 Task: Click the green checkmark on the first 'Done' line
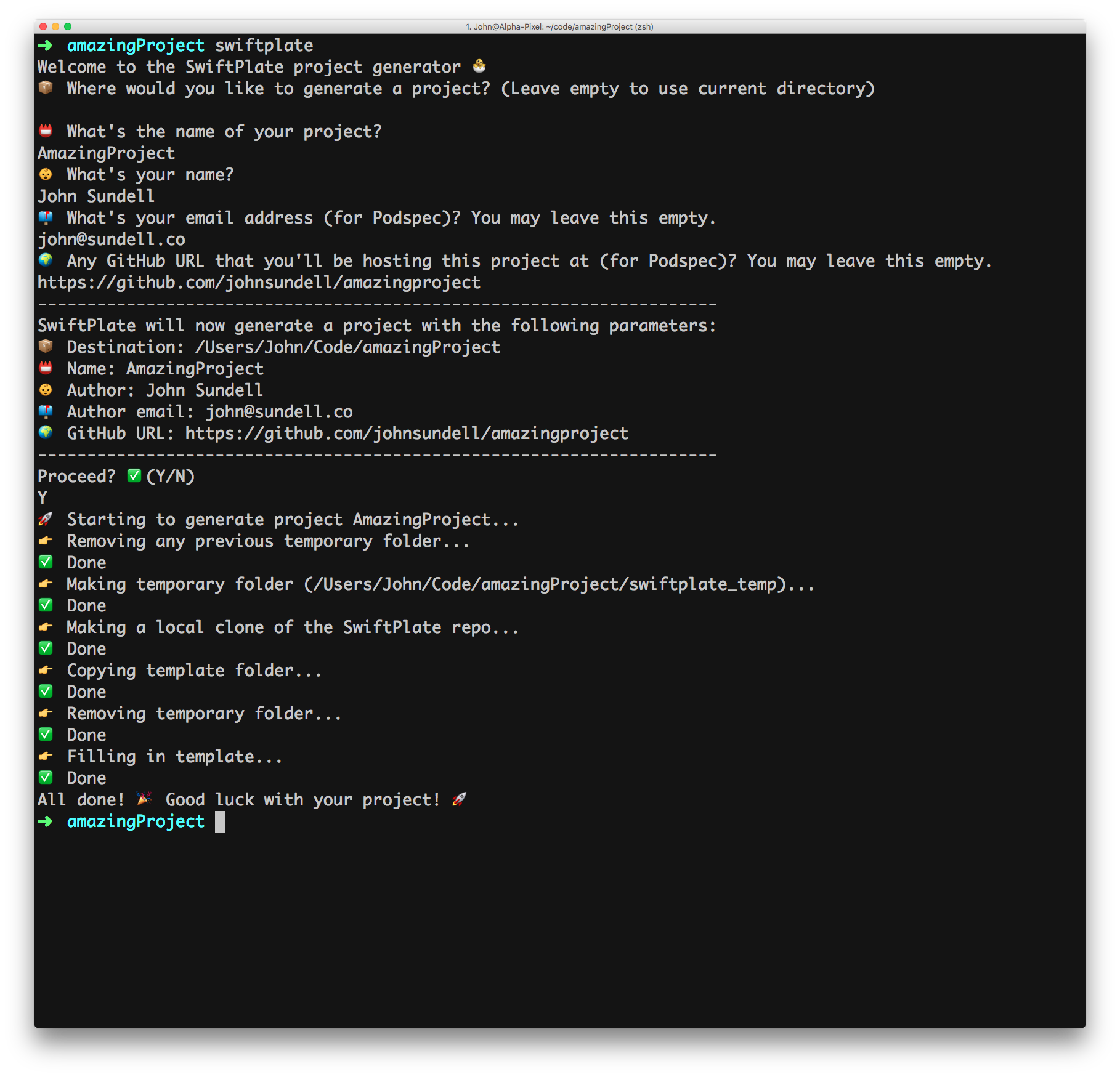click(46, 562)
